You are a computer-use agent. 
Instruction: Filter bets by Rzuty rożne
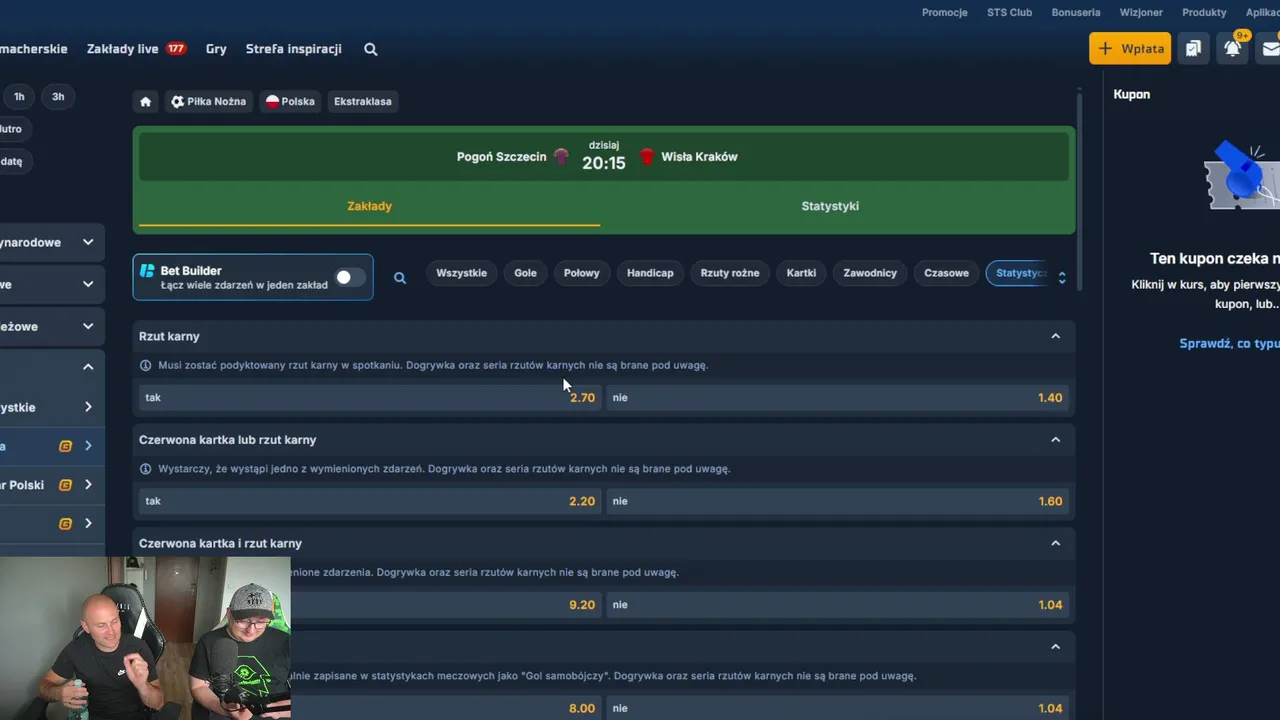click(x=730, y=273)
